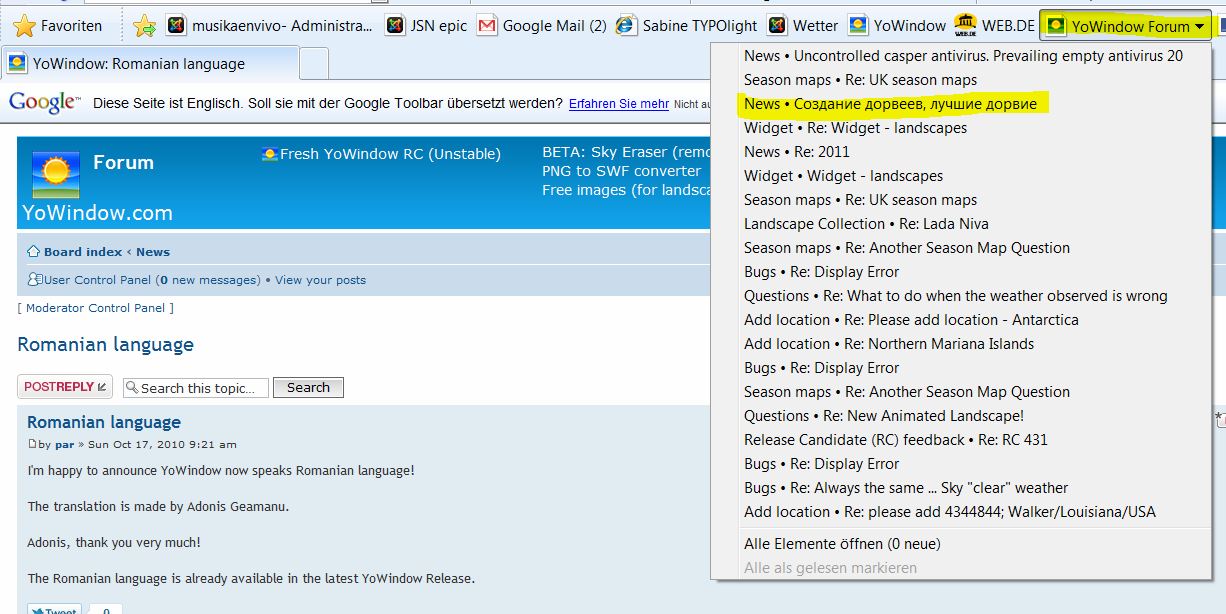The image size is (1226, 614).
Task: Open the JSN epic favorite
Action: 427,26
